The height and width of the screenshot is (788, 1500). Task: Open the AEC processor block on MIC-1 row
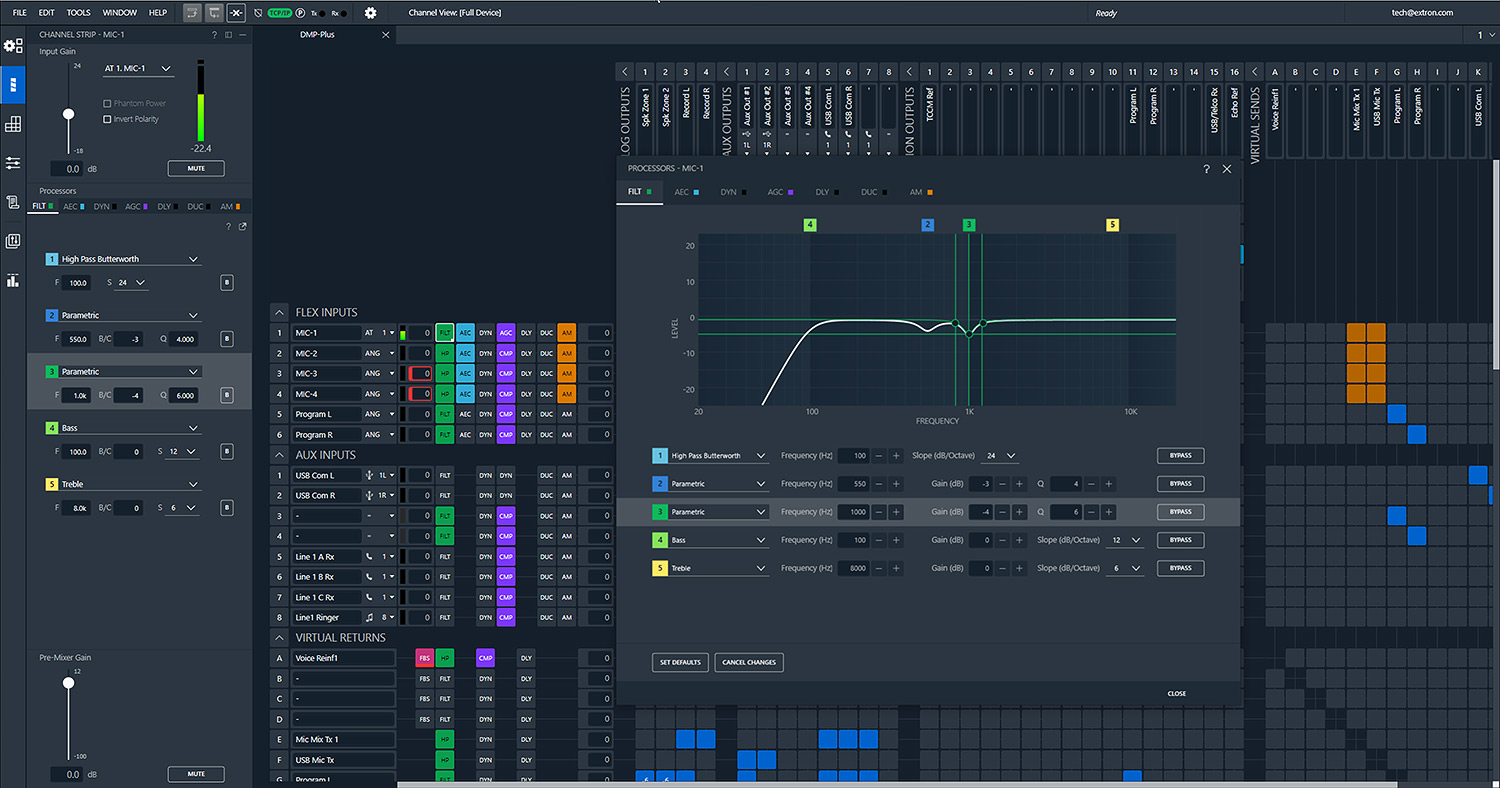coord(465,332)
